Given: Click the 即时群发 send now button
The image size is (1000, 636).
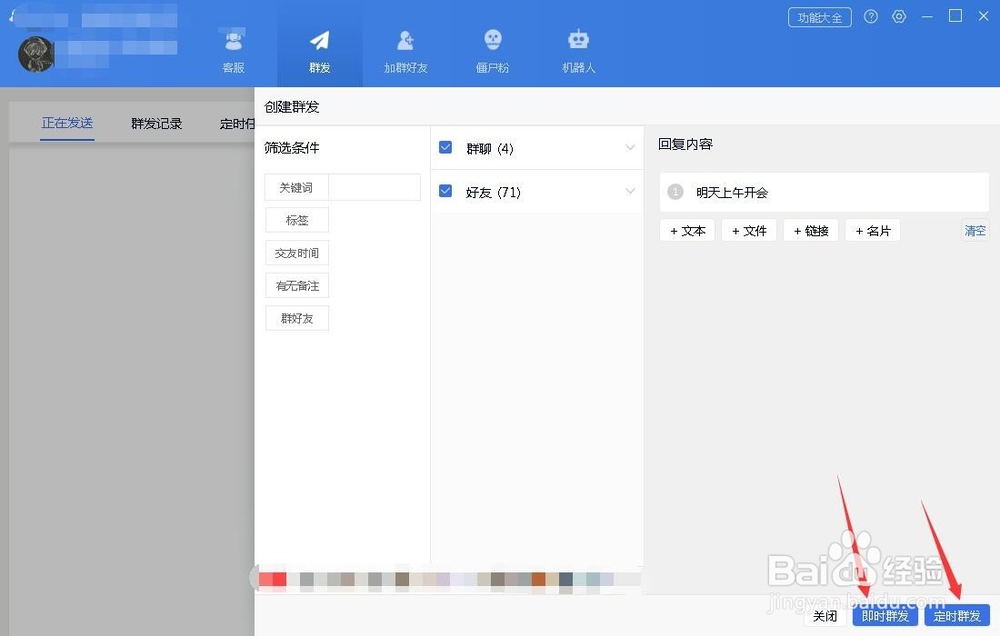Looking at the screenshot, I should [x=885, y=616].
